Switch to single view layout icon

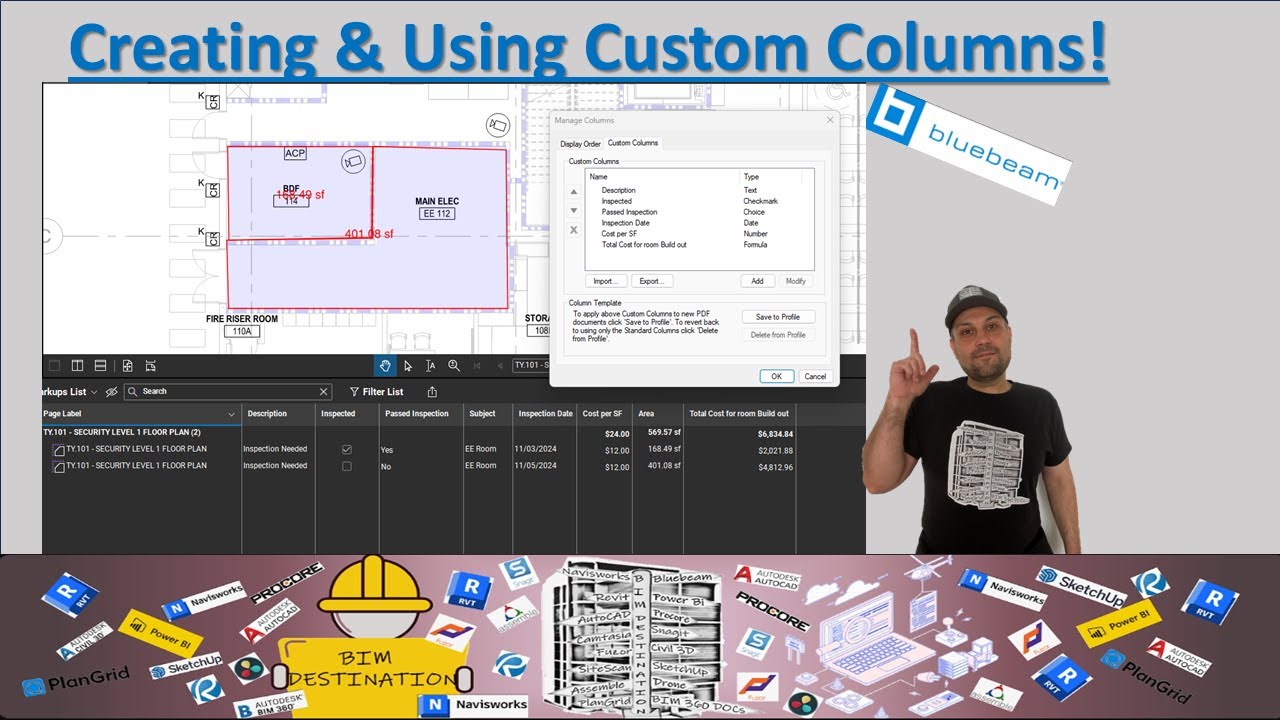point(54,366)
